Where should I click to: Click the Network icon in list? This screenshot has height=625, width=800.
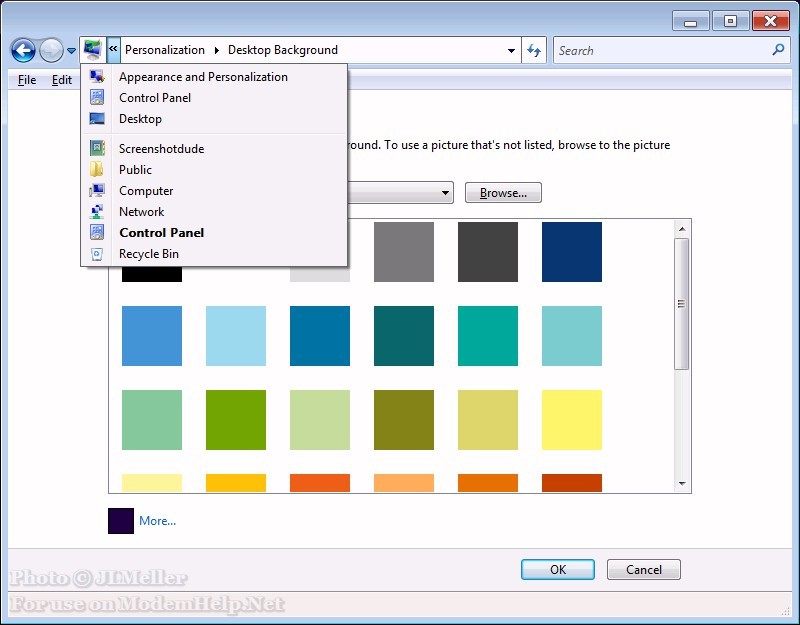(96, 211)
